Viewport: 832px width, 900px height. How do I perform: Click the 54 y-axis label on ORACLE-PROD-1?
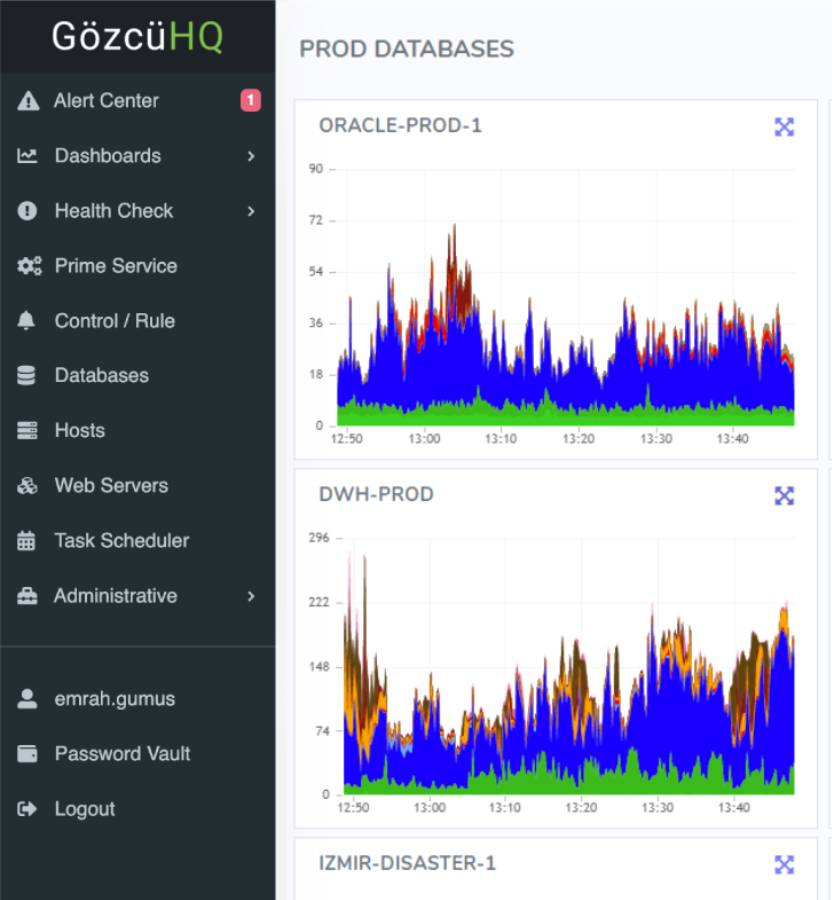point(316,271)
